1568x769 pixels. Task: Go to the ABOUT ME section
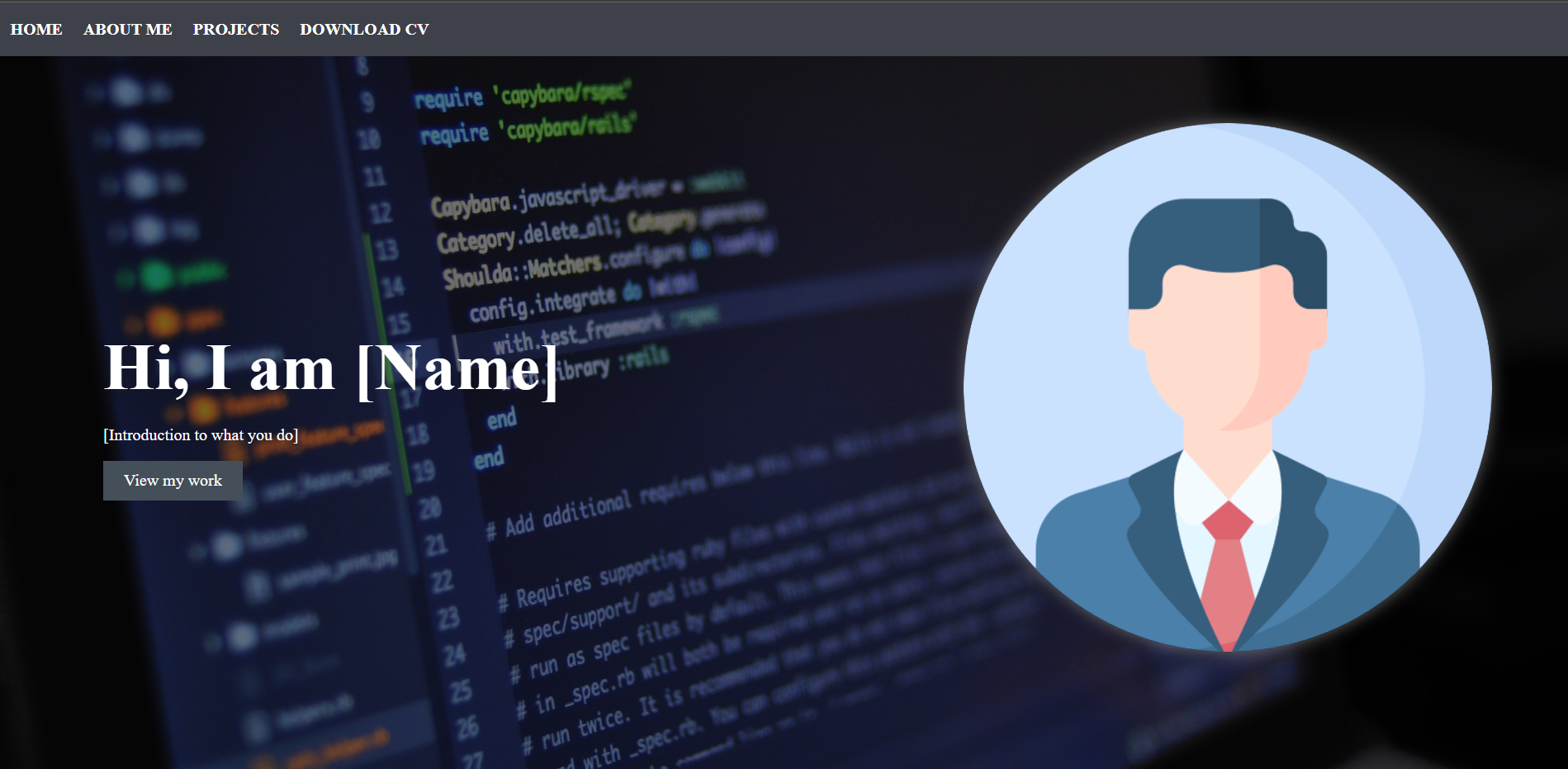click(128, 30)
